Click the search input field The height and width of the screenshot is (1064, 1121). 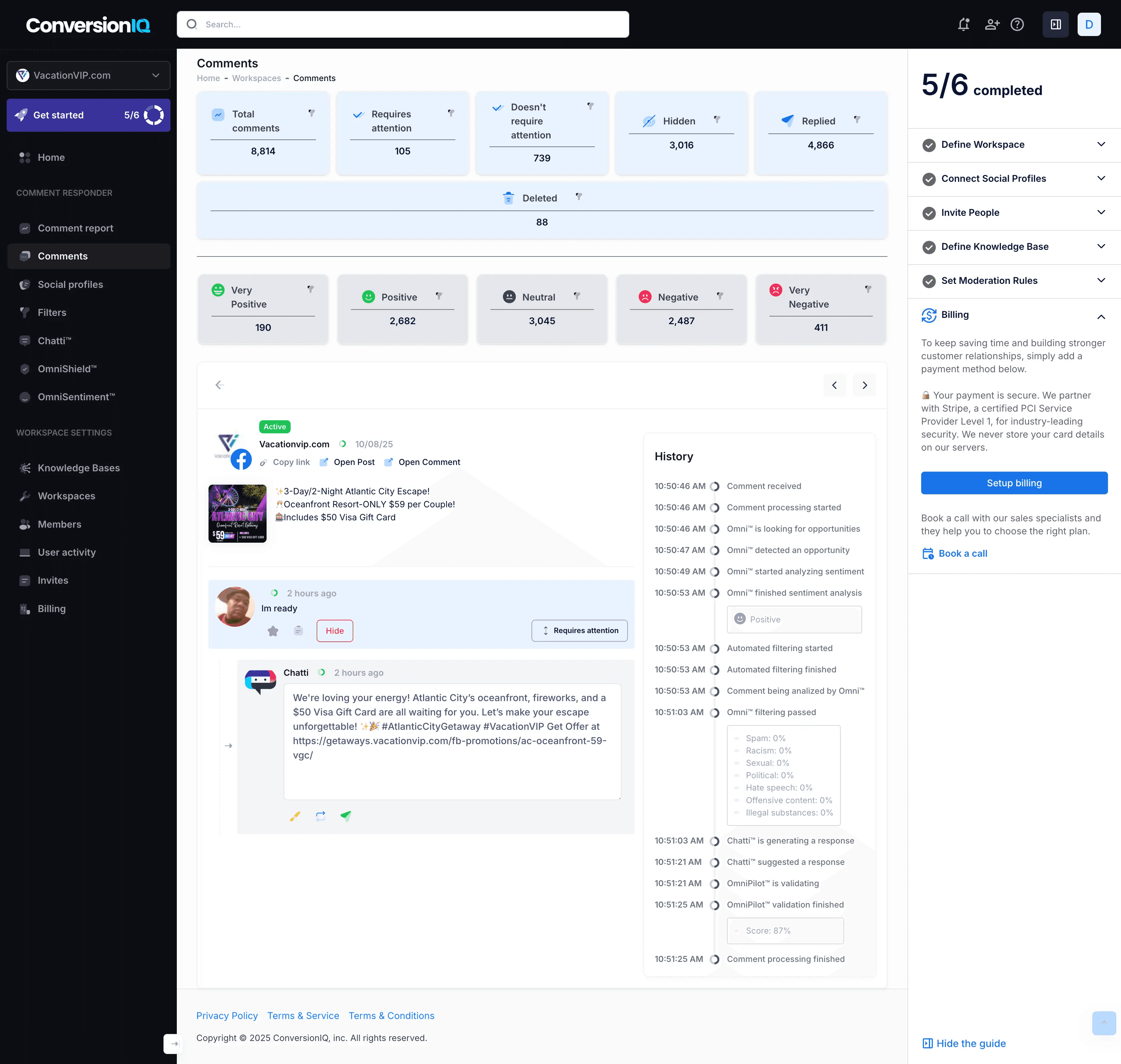pos(403,24)
